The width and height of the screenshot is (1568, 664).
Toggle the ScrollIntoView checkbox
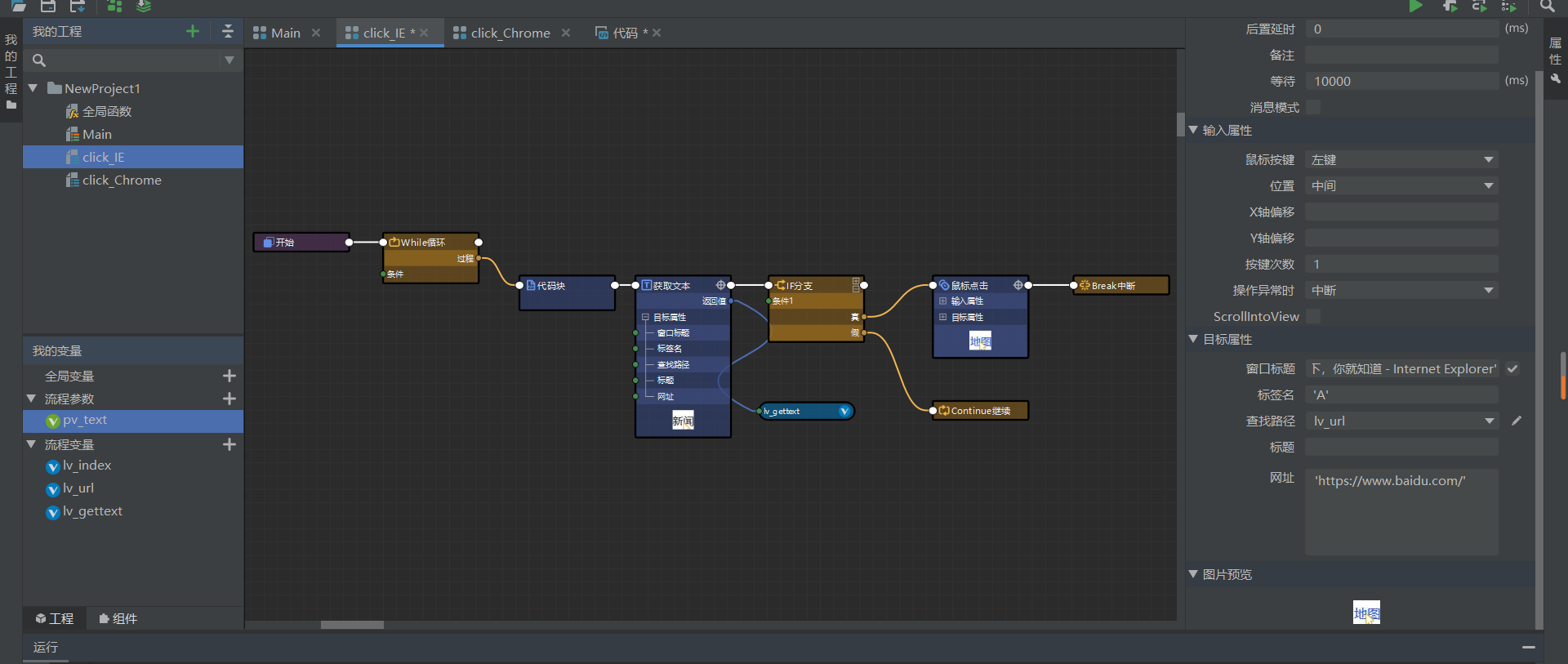[1313, 316]
